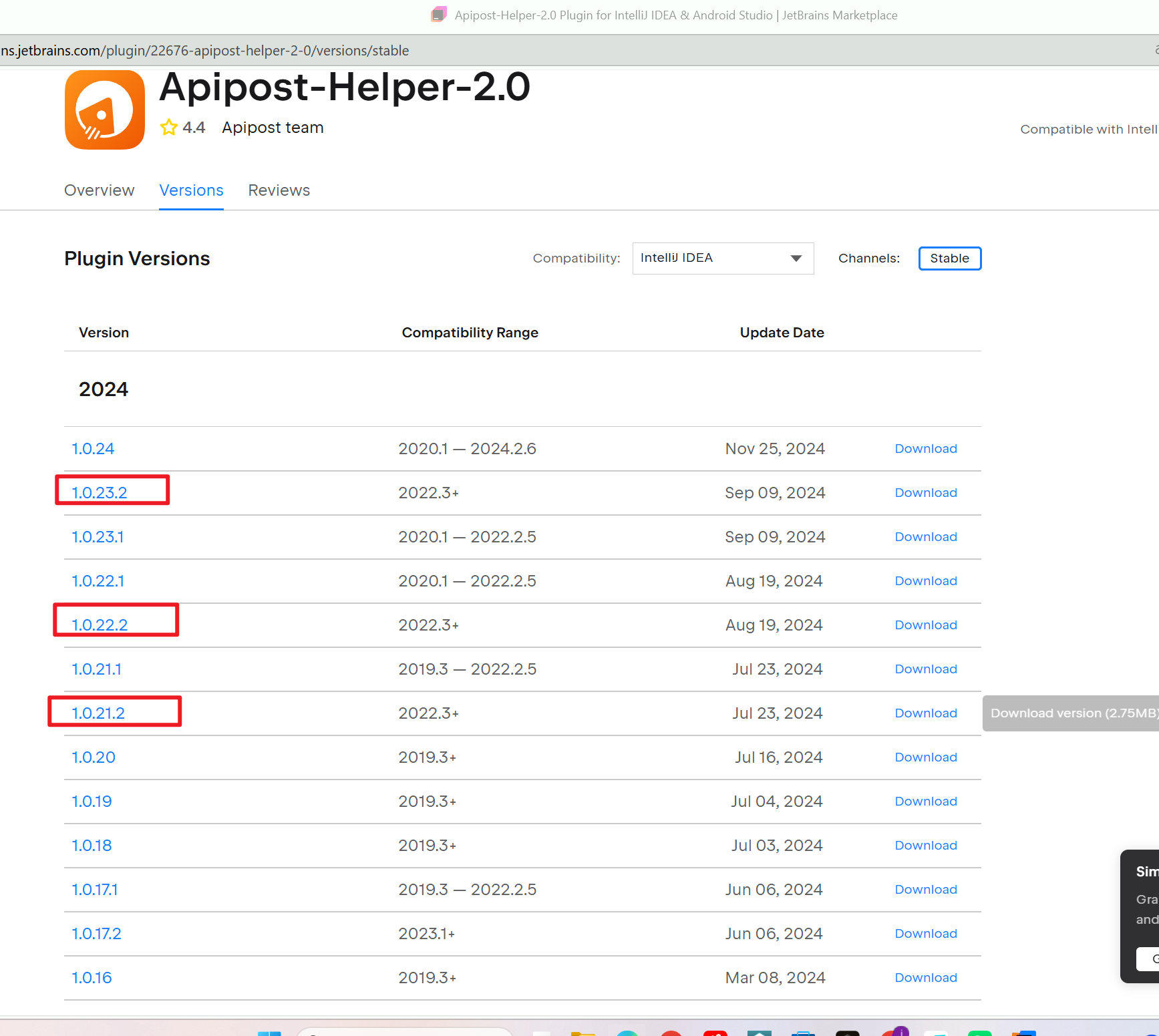1159x1036 pixels.
Task: Download version 1.0.23.2
Action: (x=925, y=493)
